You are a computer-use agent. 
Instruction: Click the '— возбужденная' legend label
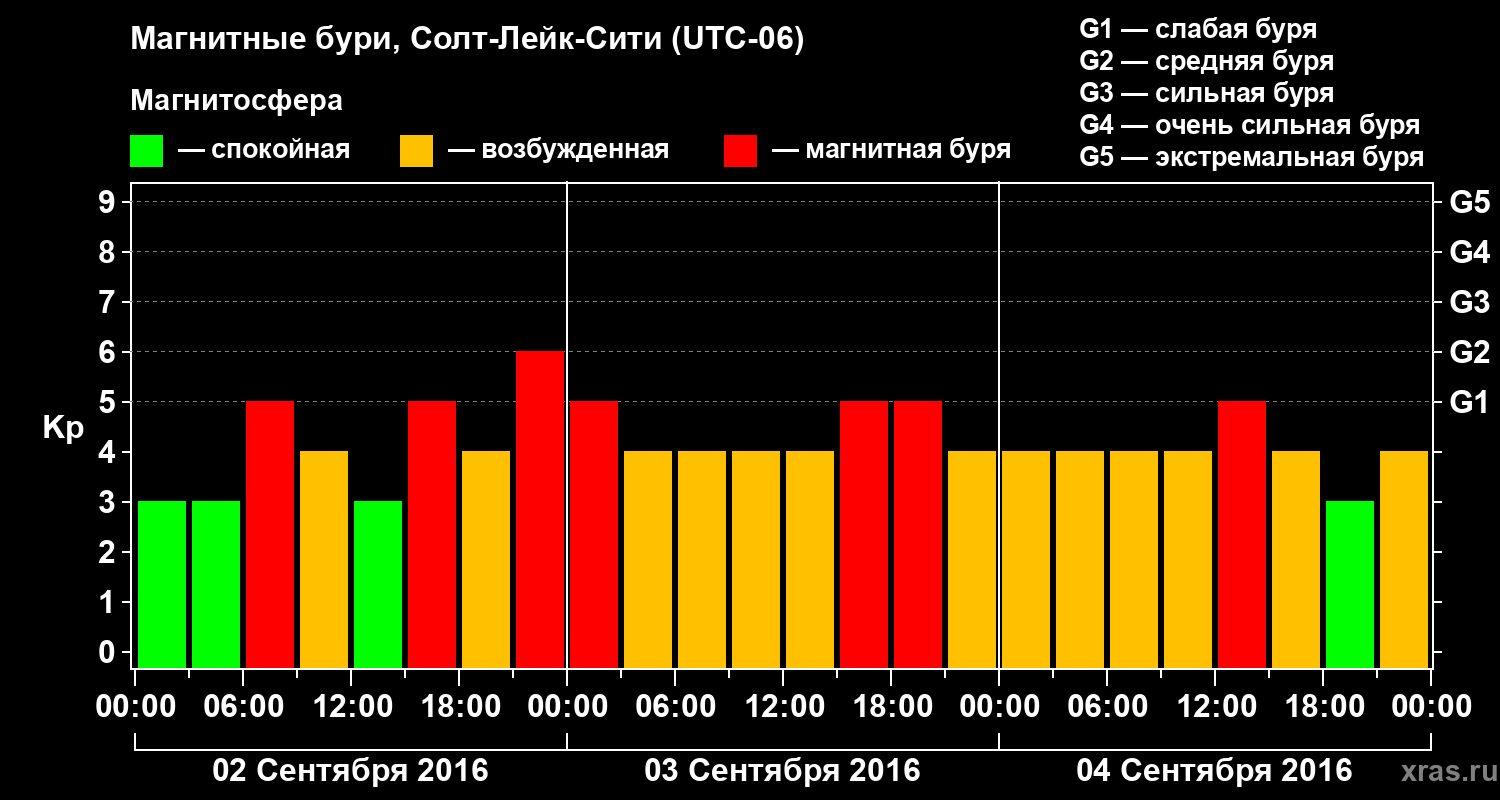click(x=558, y=150)
